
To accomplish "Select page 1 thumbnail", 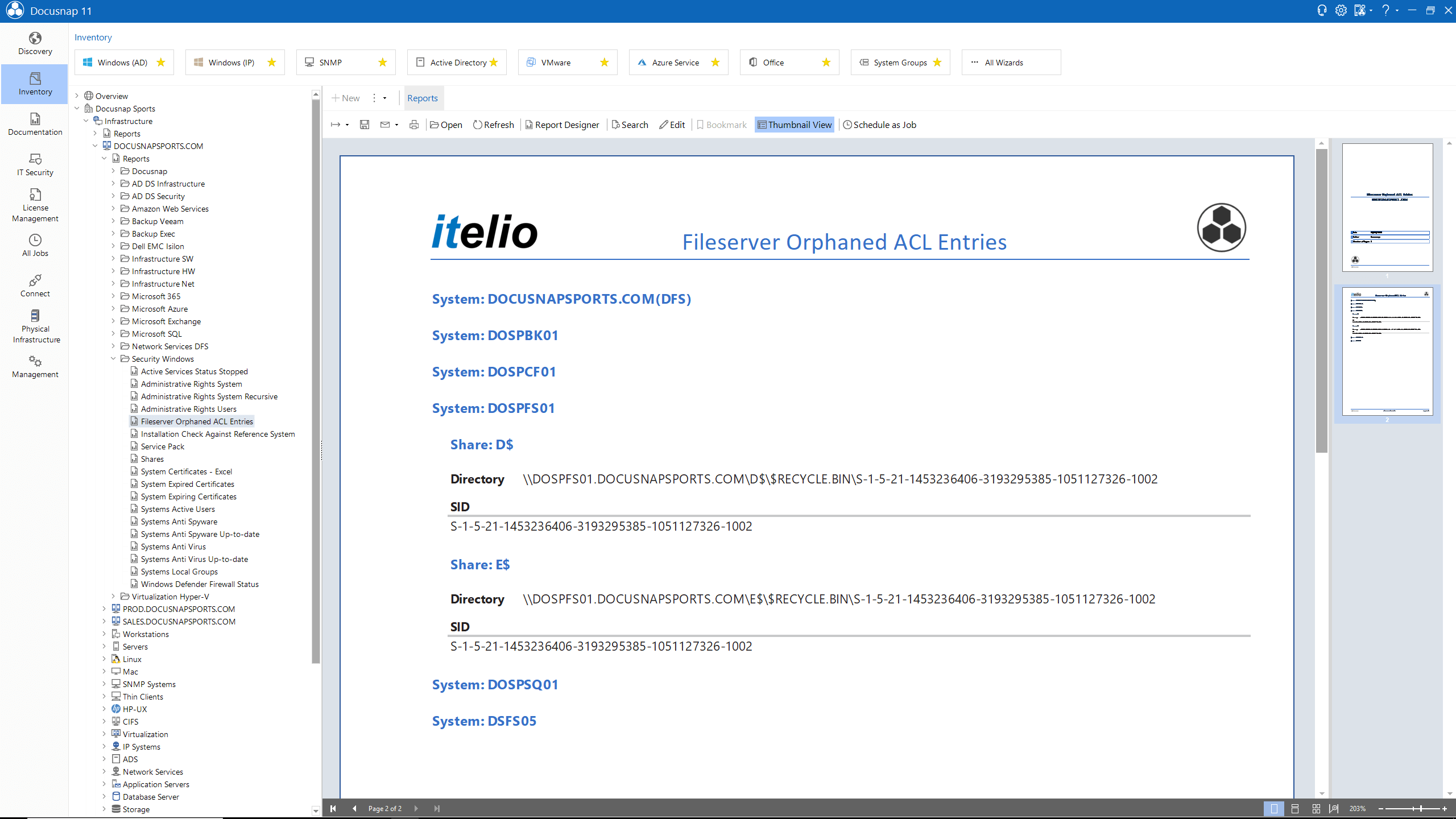I will 1387,207.
